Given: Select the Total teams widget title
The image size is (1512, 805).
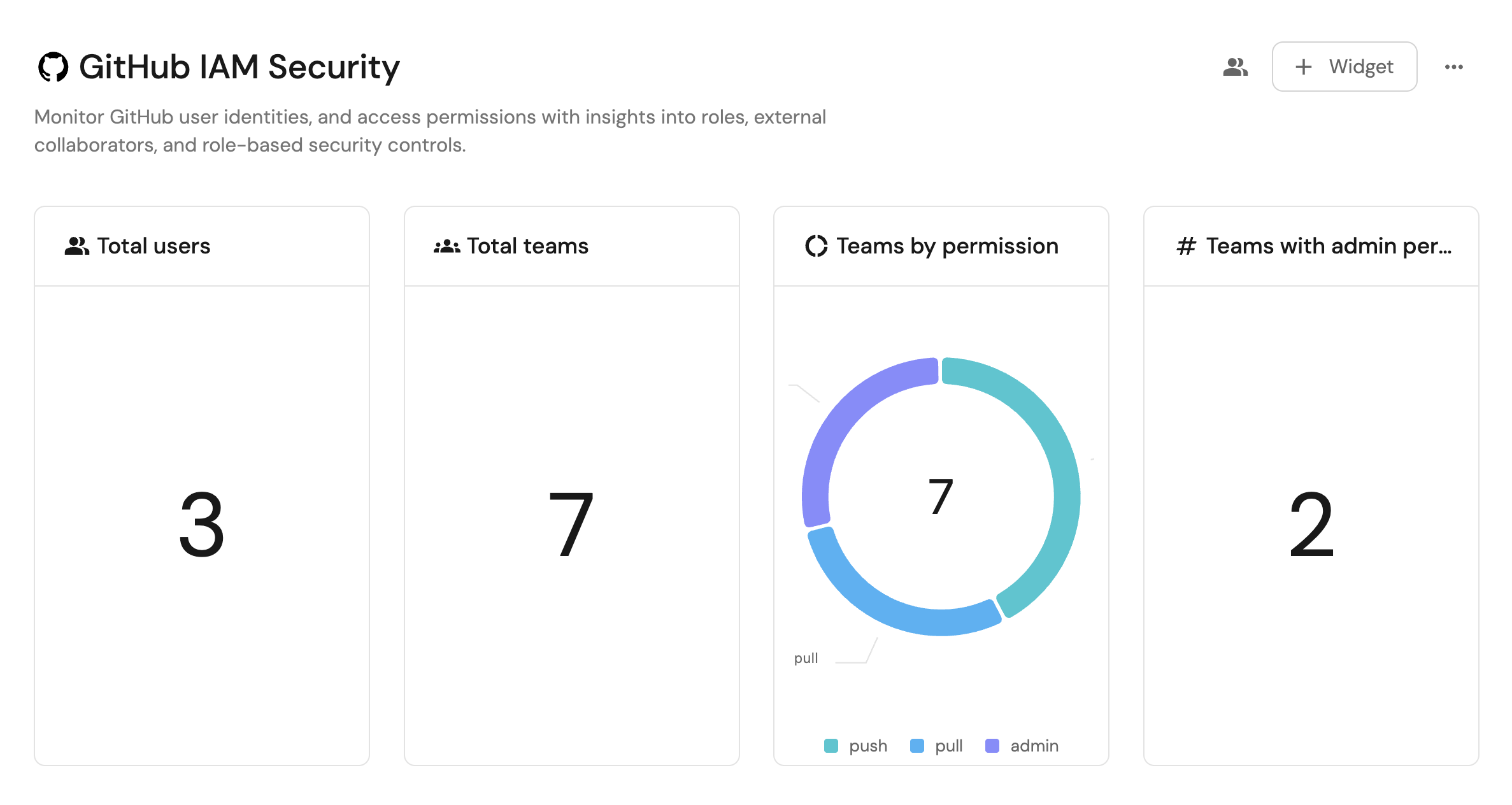Looking at the screenshot, I should 527,246.
